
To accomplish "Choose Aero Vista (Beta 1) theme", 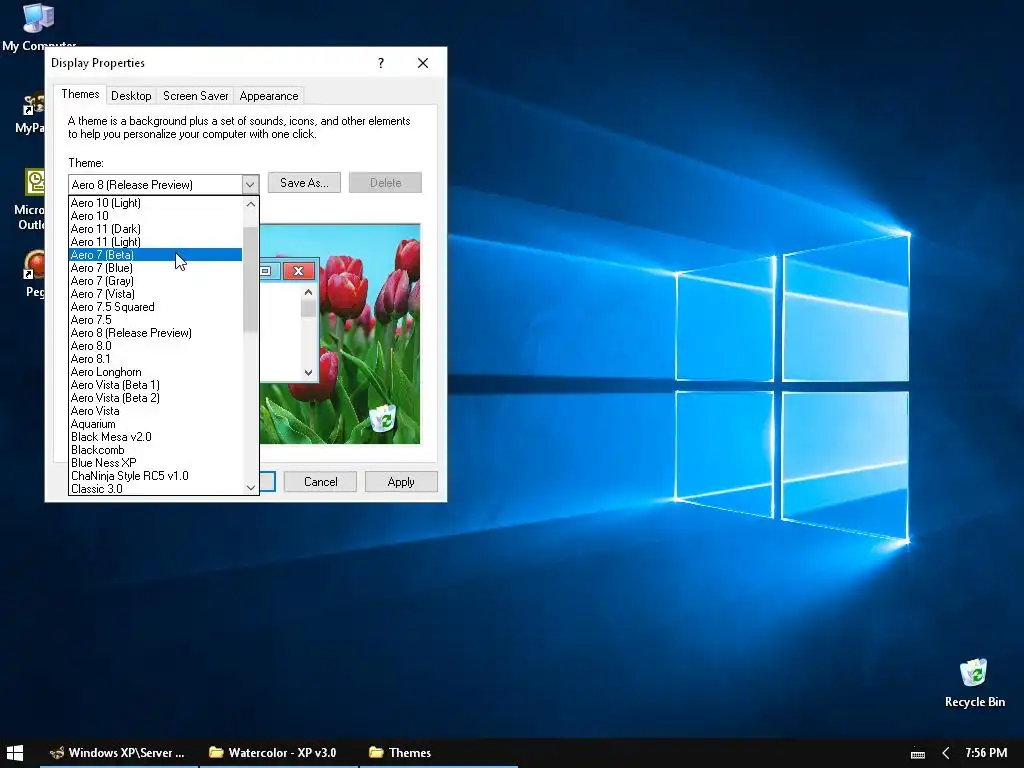I will click(155, 385).
